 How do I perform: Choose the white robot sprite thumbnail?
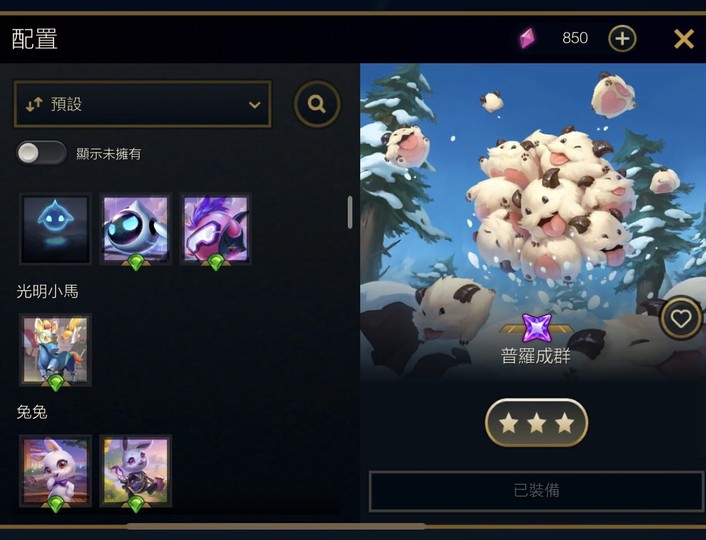point(136,229)
